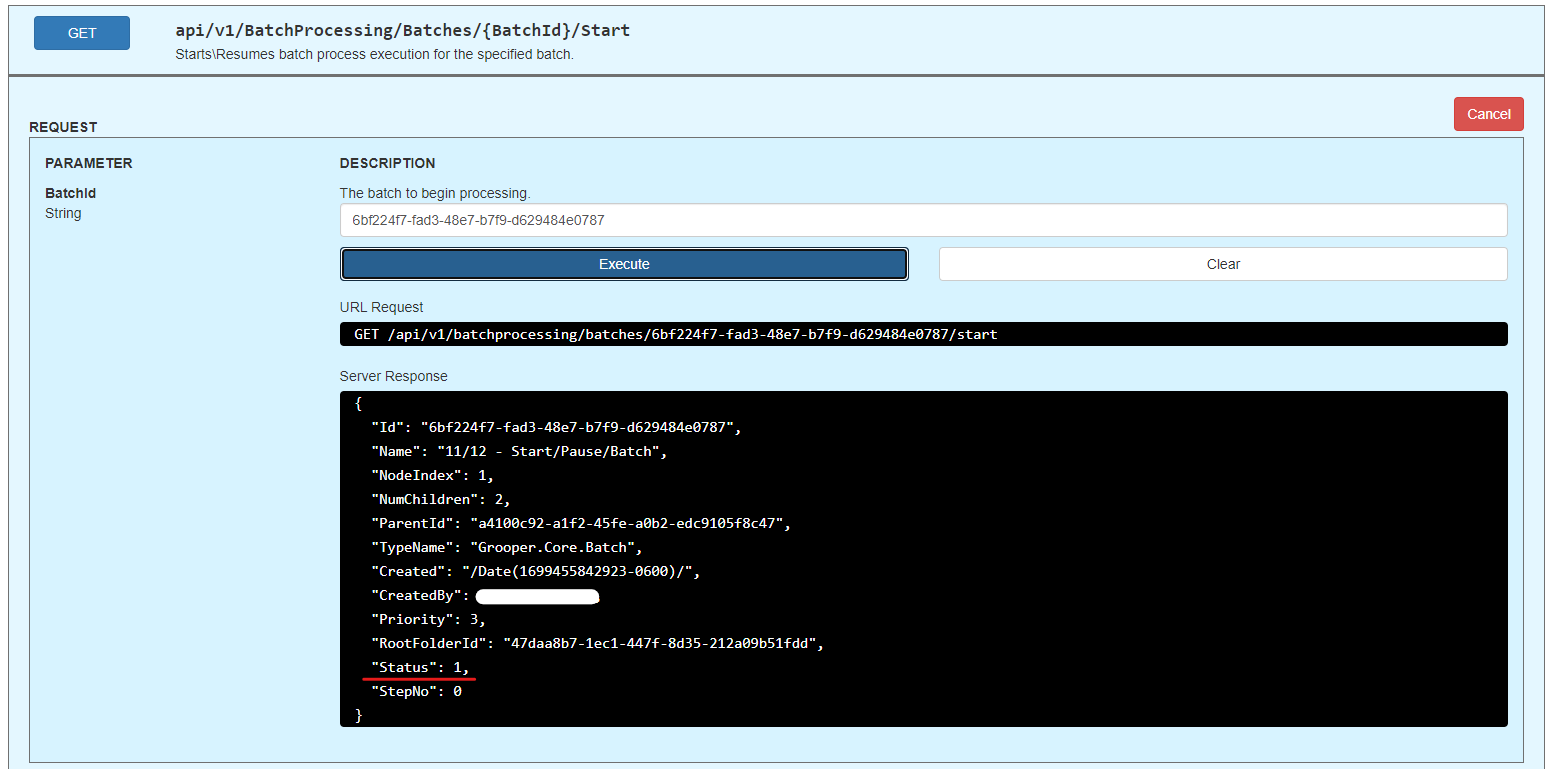Click the BatchId parameter name label
Image resolution: width=1550 pixels, height=769 pixels.
point(70,193)
